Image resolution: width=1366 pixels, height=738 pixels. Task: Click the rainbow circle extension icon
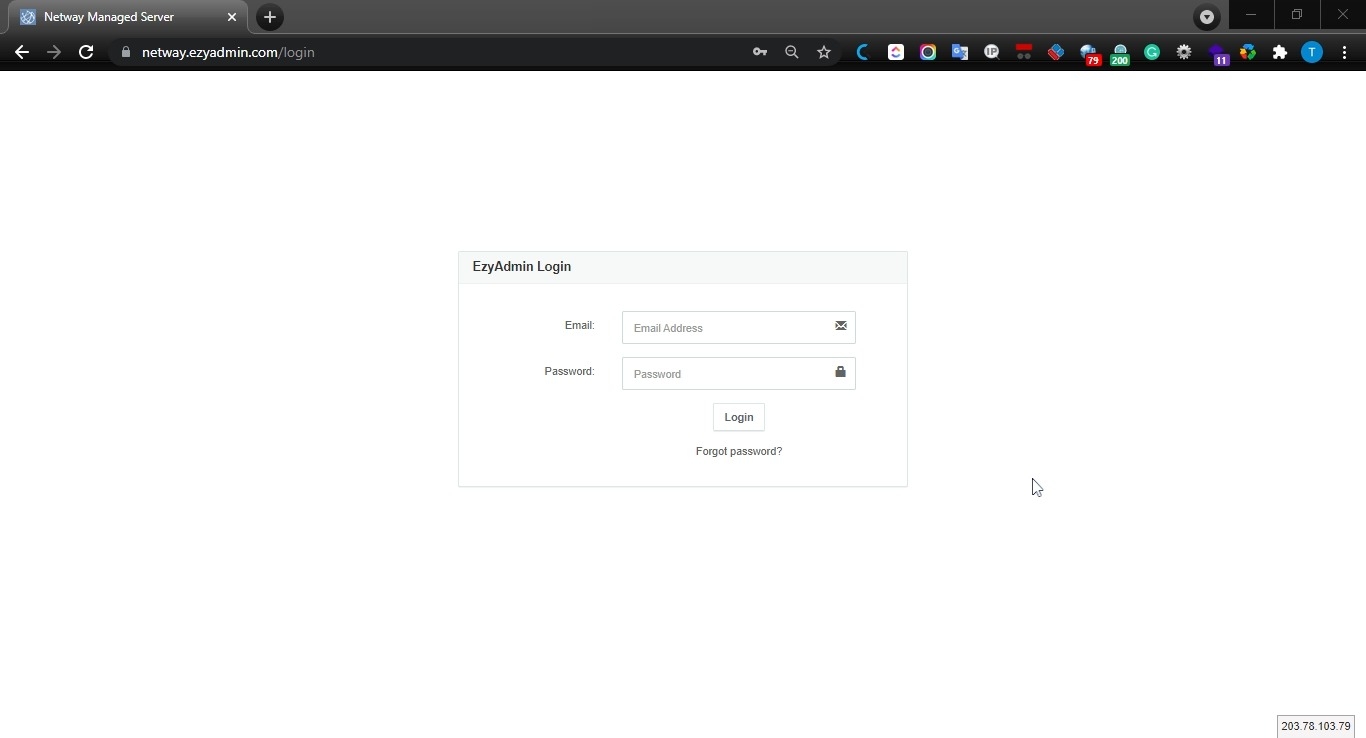928,52
